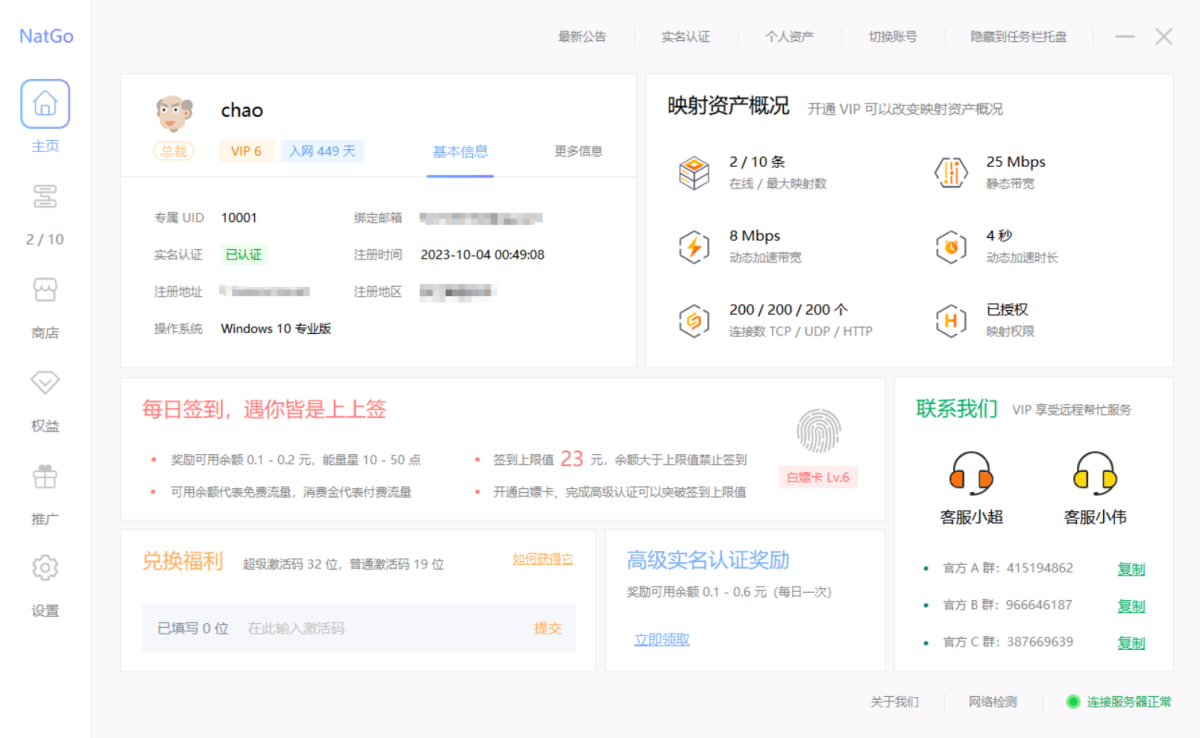Click 切换账号 to switch accounts
Image resolution: width=1200 pixels, height=738 pixels.
(x=892, y=37)
